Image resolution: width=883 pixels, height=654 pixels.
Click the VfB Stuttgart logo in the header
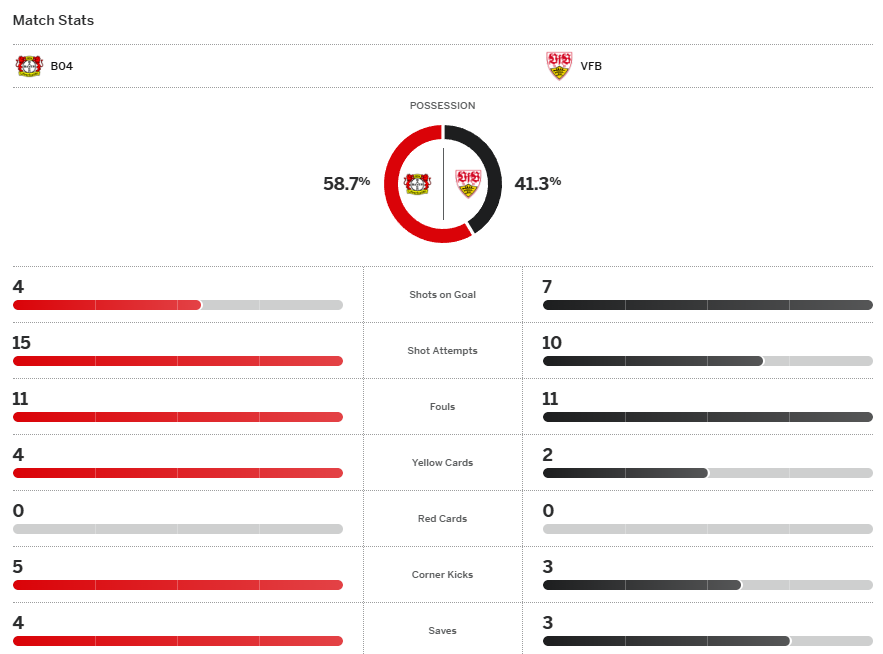coord(559,66)
